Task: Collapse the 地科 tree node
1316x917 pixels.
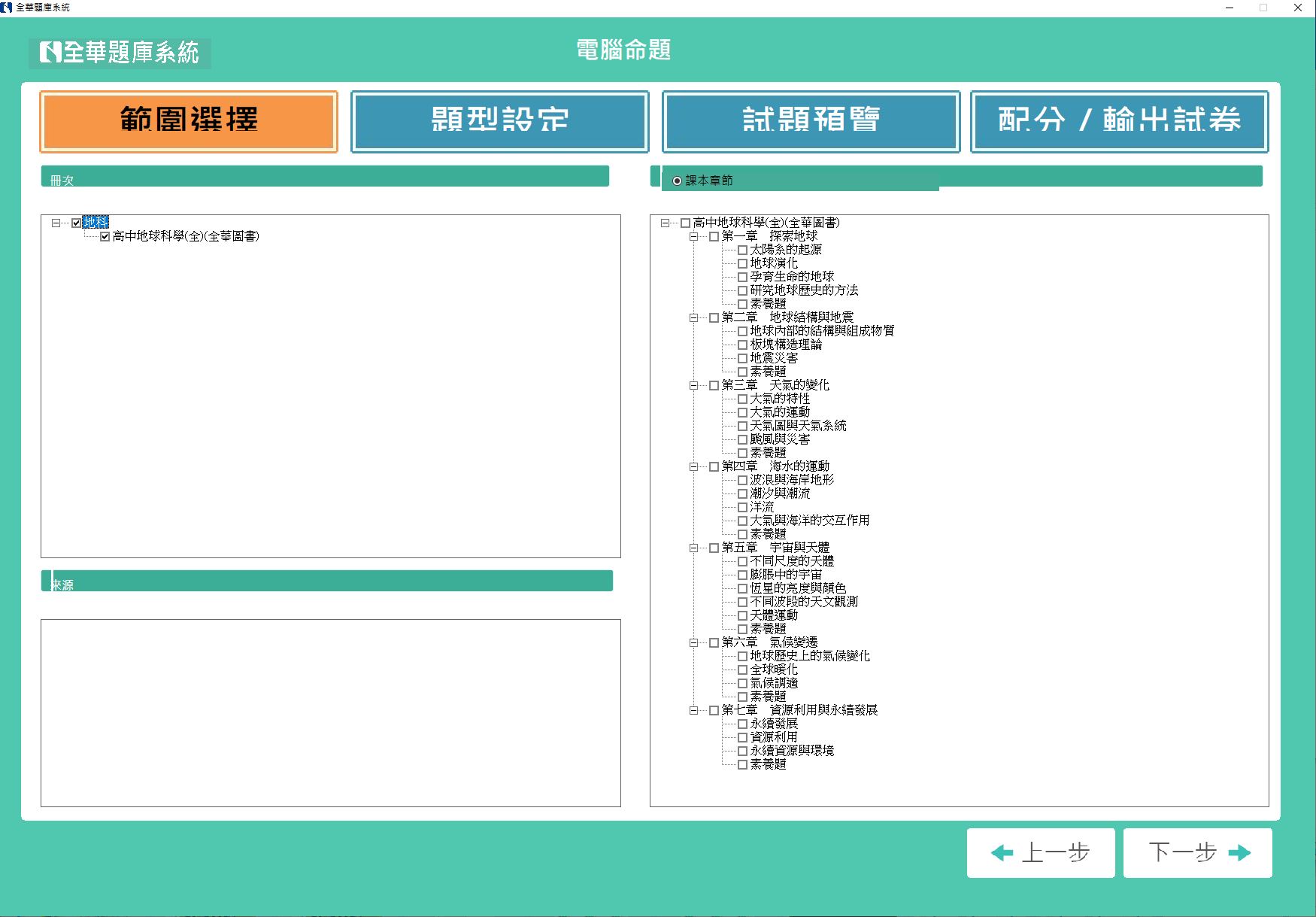Action: pyautogui.click(x=56, y=223)
